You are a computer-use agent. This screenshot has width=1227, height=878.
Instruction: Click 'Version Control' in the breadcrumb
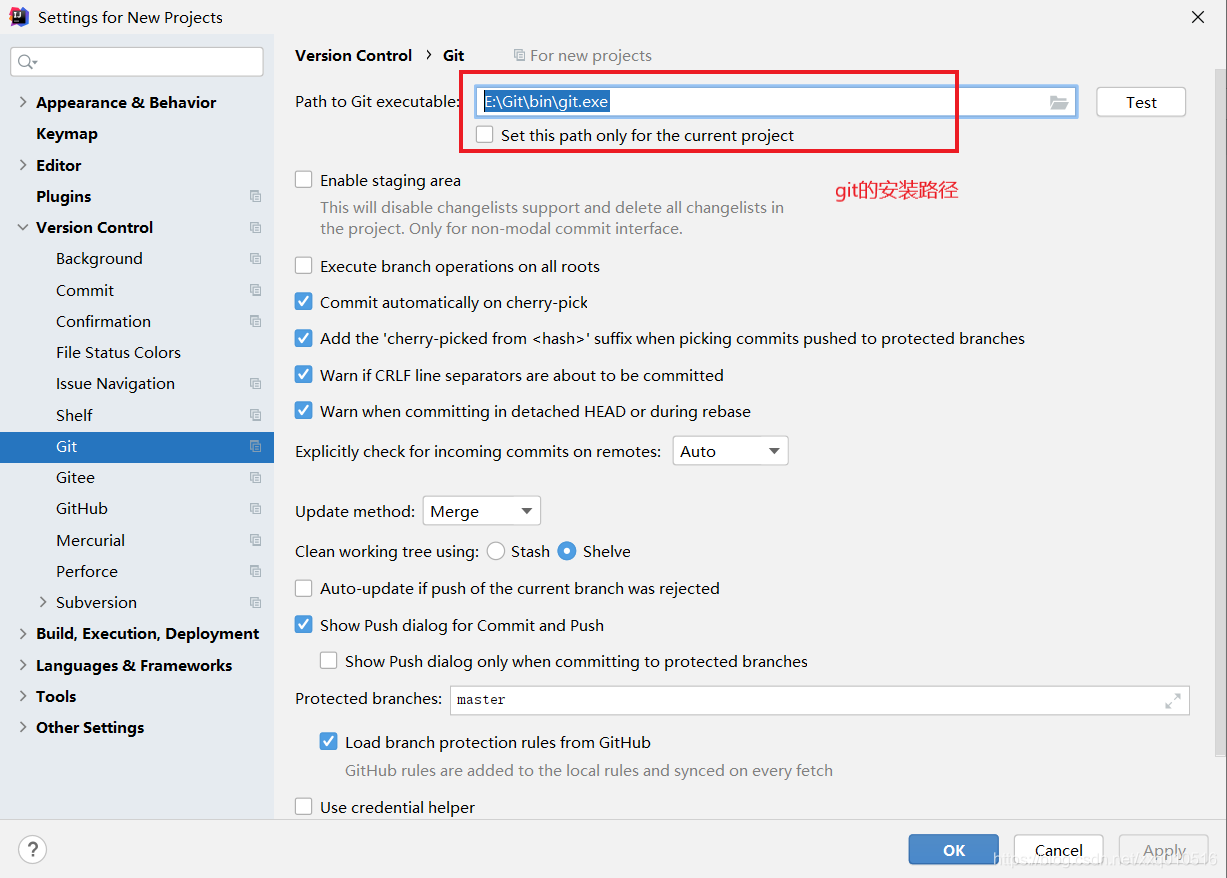pyautogui.click(x=353, y=56)
